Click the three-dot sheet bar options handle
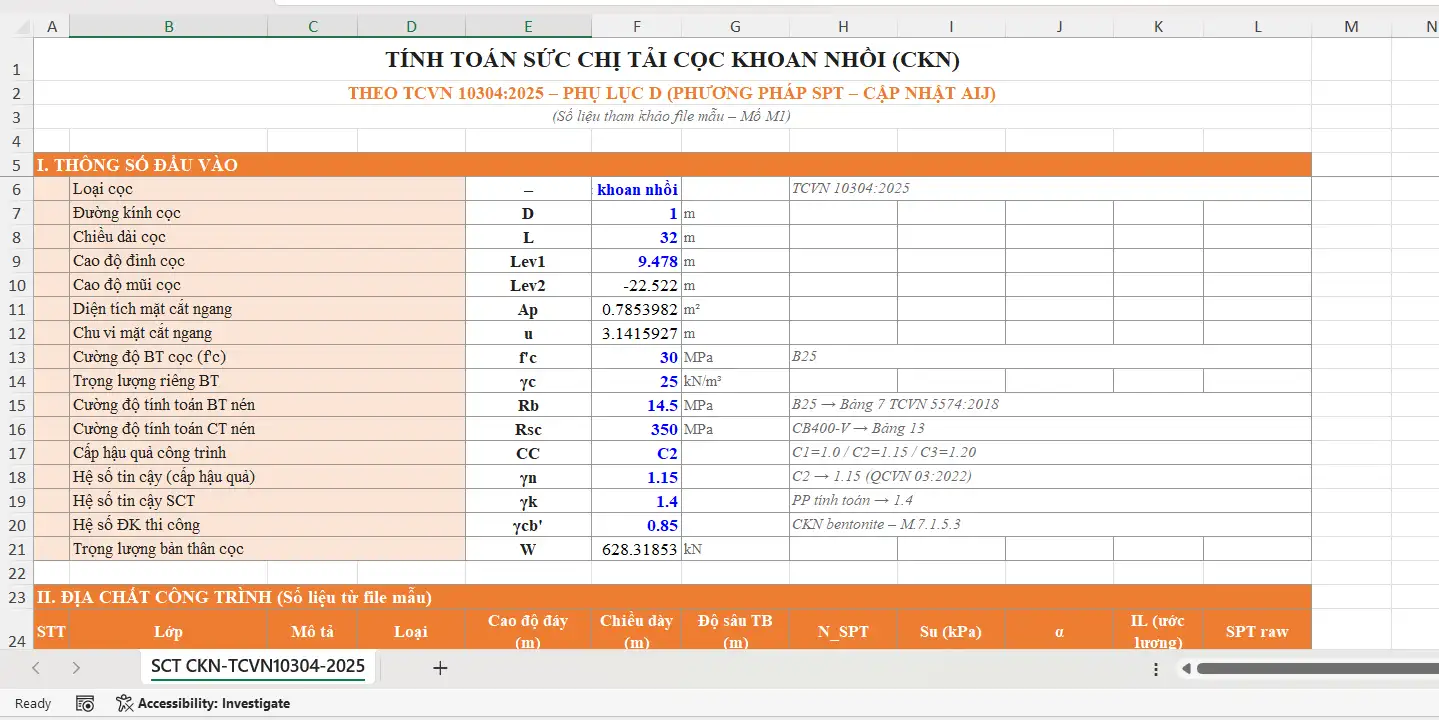 tap(1156, 669)
